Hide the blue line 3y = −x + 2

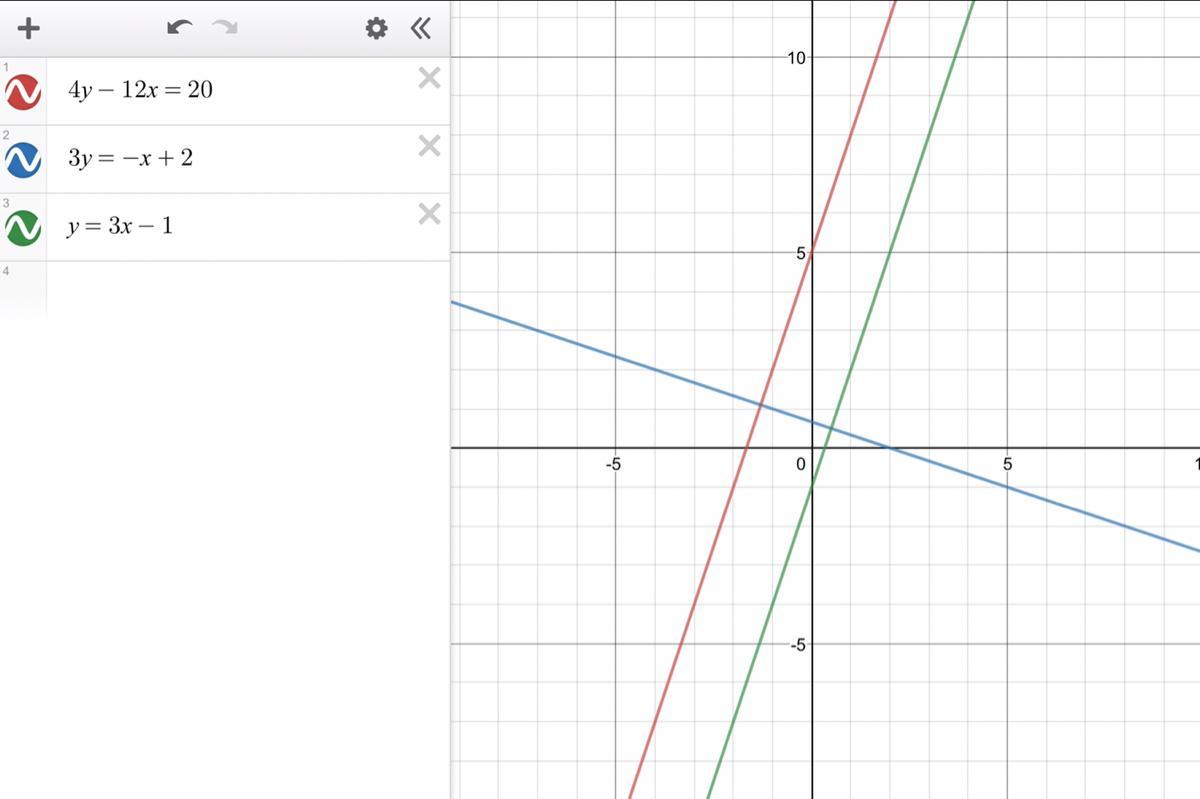coord(23,159)
